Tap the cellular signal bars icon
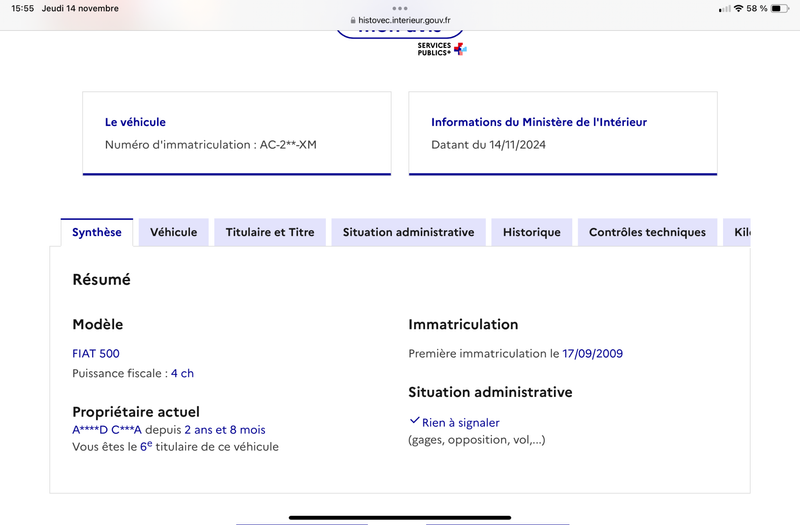800x525 pixels. tap(724, 9)
